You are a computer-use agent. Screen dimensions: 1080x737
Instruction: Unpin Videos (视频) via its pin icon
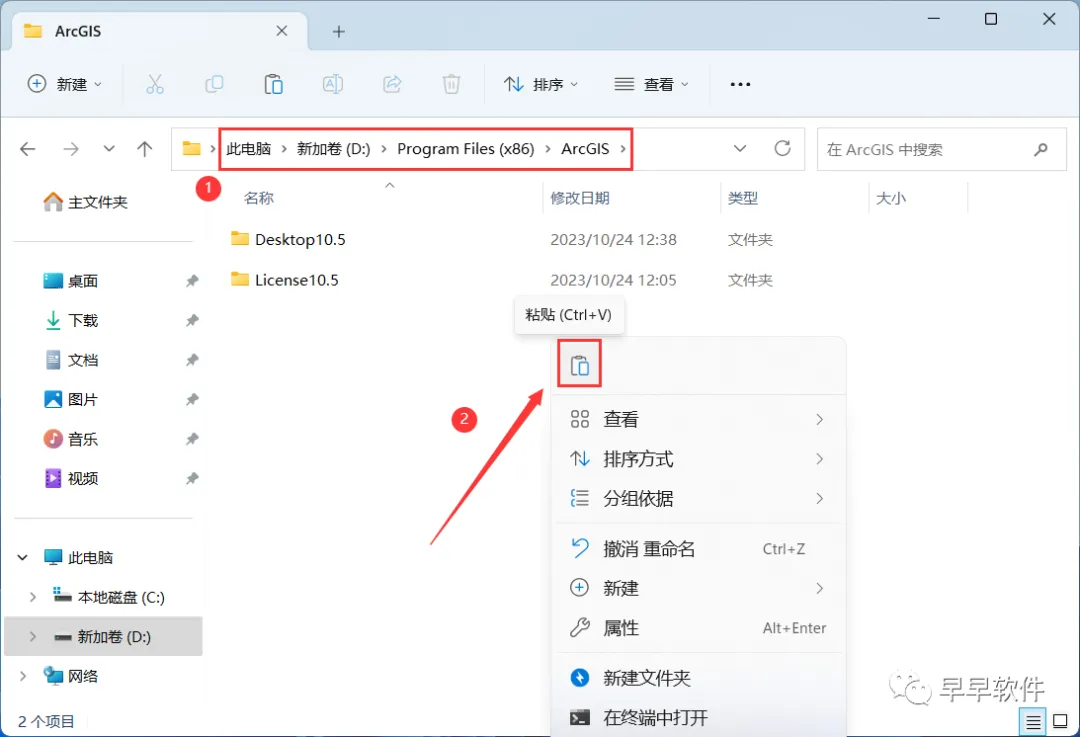point(192,478)
